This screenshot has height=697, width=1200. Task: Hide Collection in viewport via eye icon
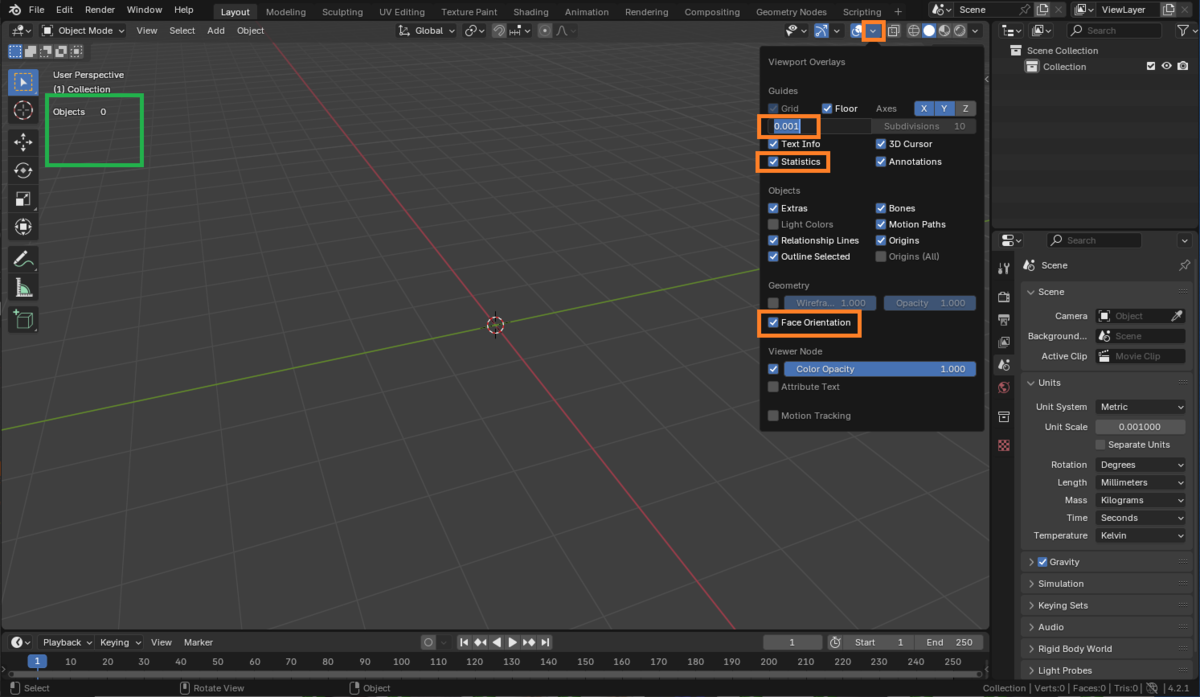[1167, 66]
